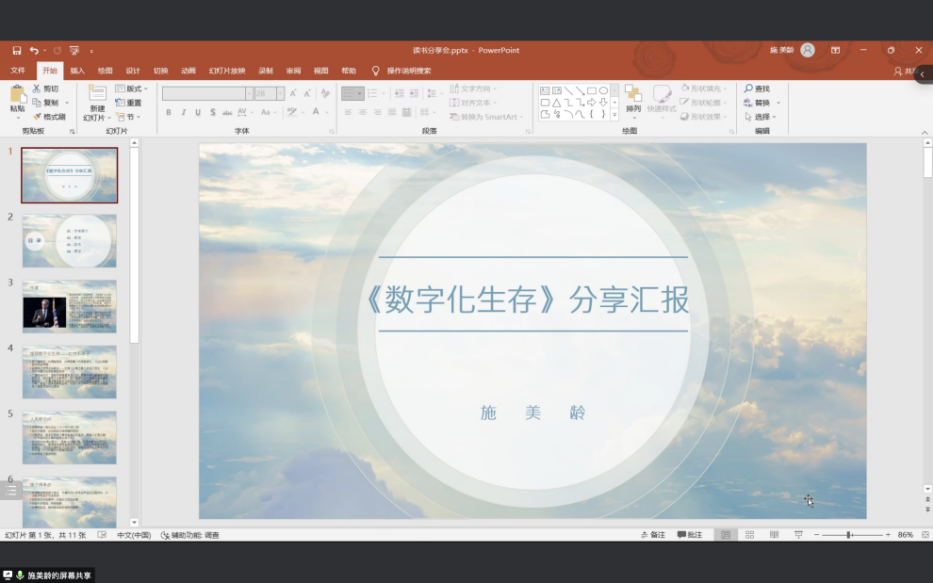Viewport: 933px width, 583px height.
Task: Click the Save icon in quick access toolbar
Action: coord(17,50)
